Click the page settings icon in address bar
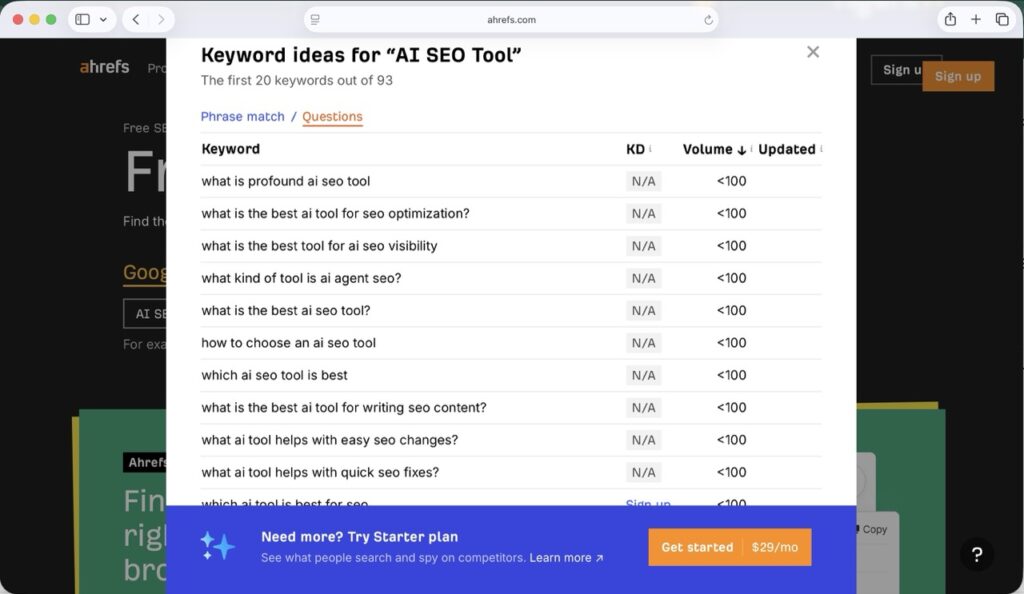This screenshot has width=1024, height=594. click(x=315, y=20)
